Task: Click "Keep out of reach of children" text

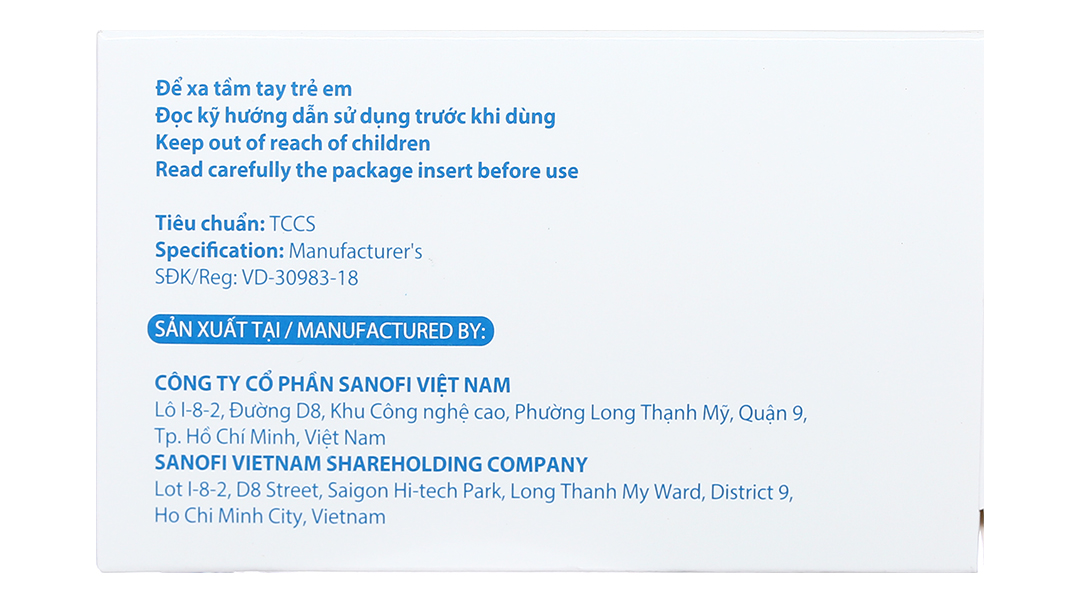Action: [292, 143]
